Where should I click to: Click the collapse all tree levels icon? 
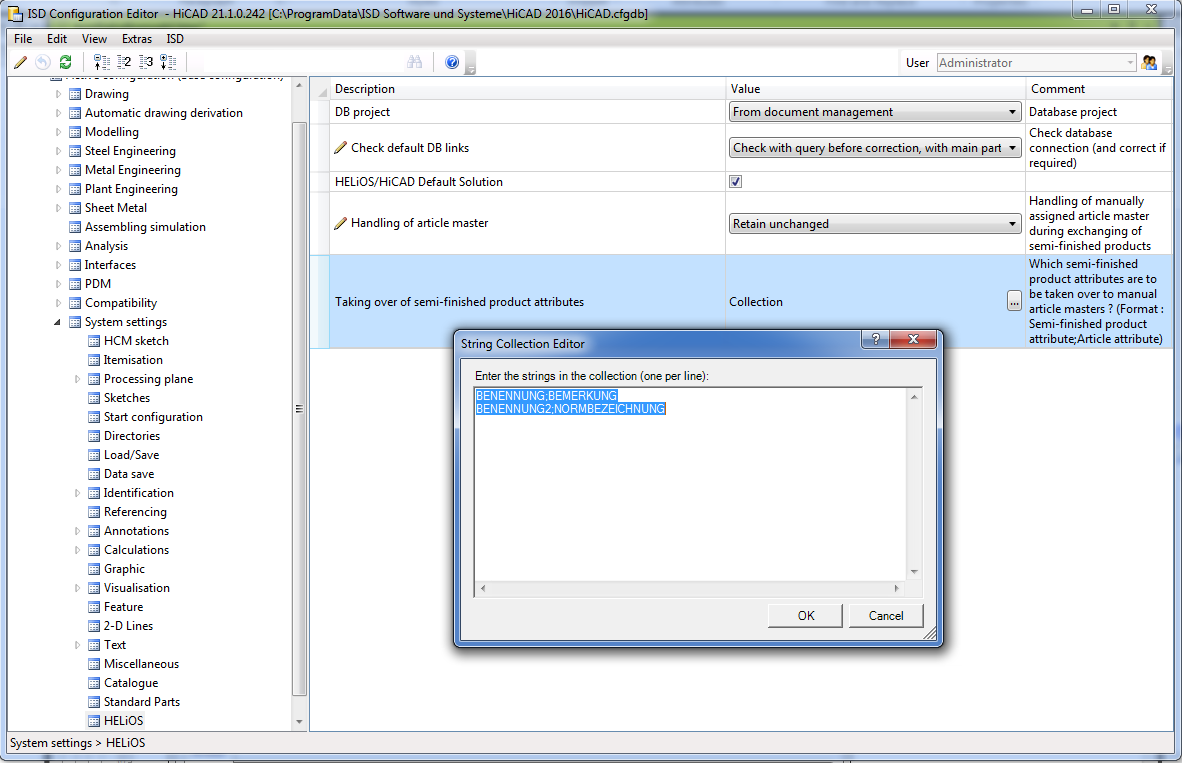coord(101,63)
